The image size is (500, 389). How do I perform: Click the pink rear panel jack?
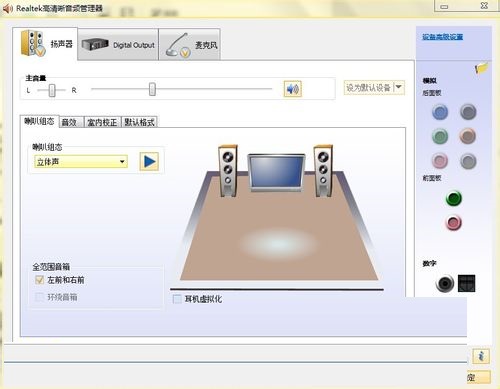[x=440, y=161]
